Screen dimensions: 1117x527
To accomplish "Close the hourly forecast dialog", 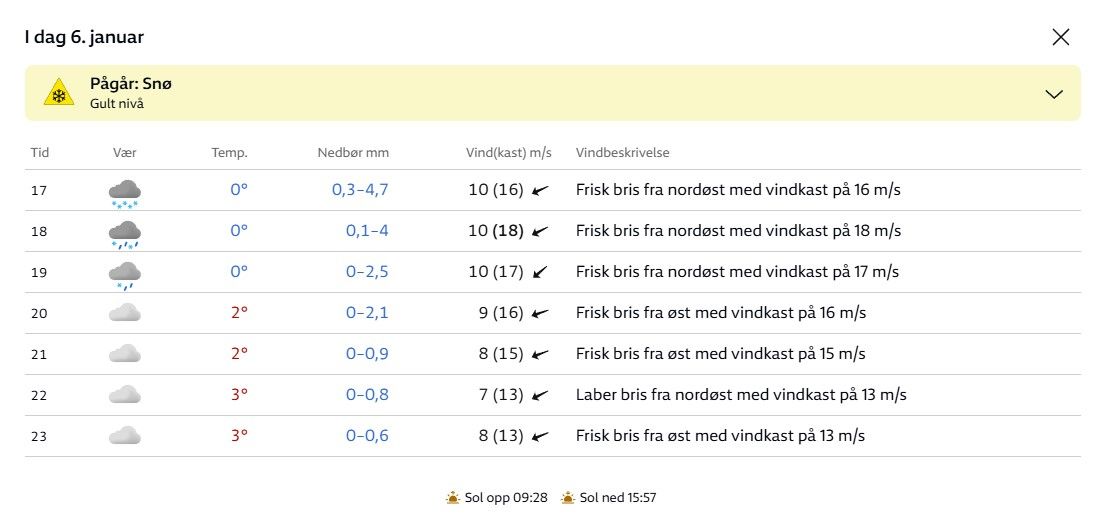I will [x=1060, y=37].
